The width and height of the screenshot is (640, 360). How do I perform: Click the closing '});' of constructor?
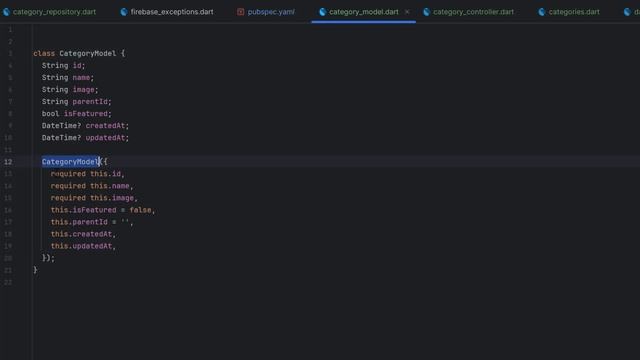click(x=48, y=258)
